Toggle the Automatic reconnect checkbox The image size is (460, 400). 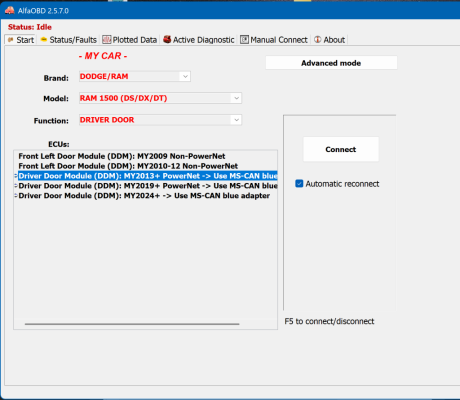click(x=299, y=184)
